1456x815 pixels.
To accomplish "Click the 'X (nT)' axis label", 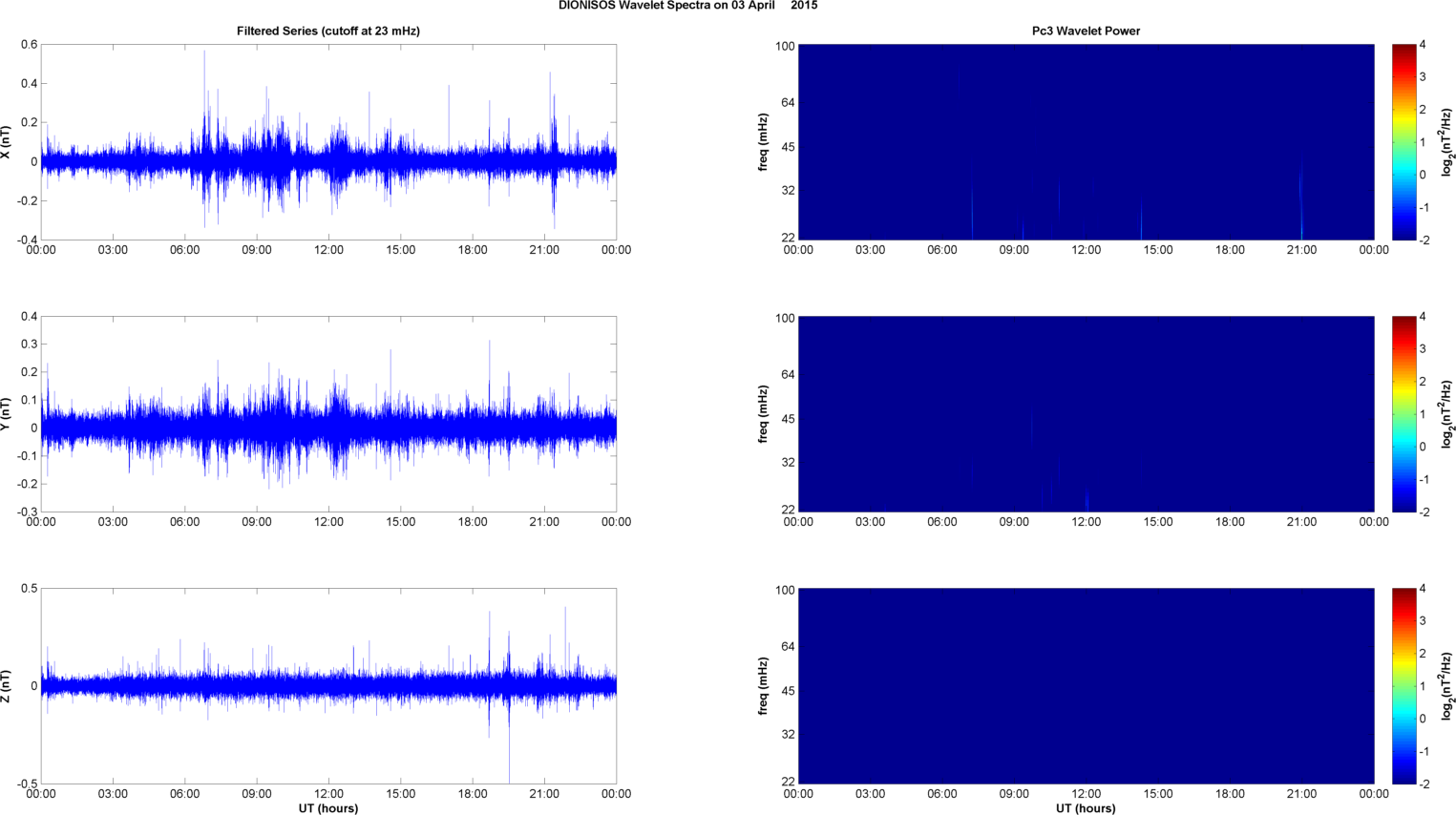I will pos(6,142).
